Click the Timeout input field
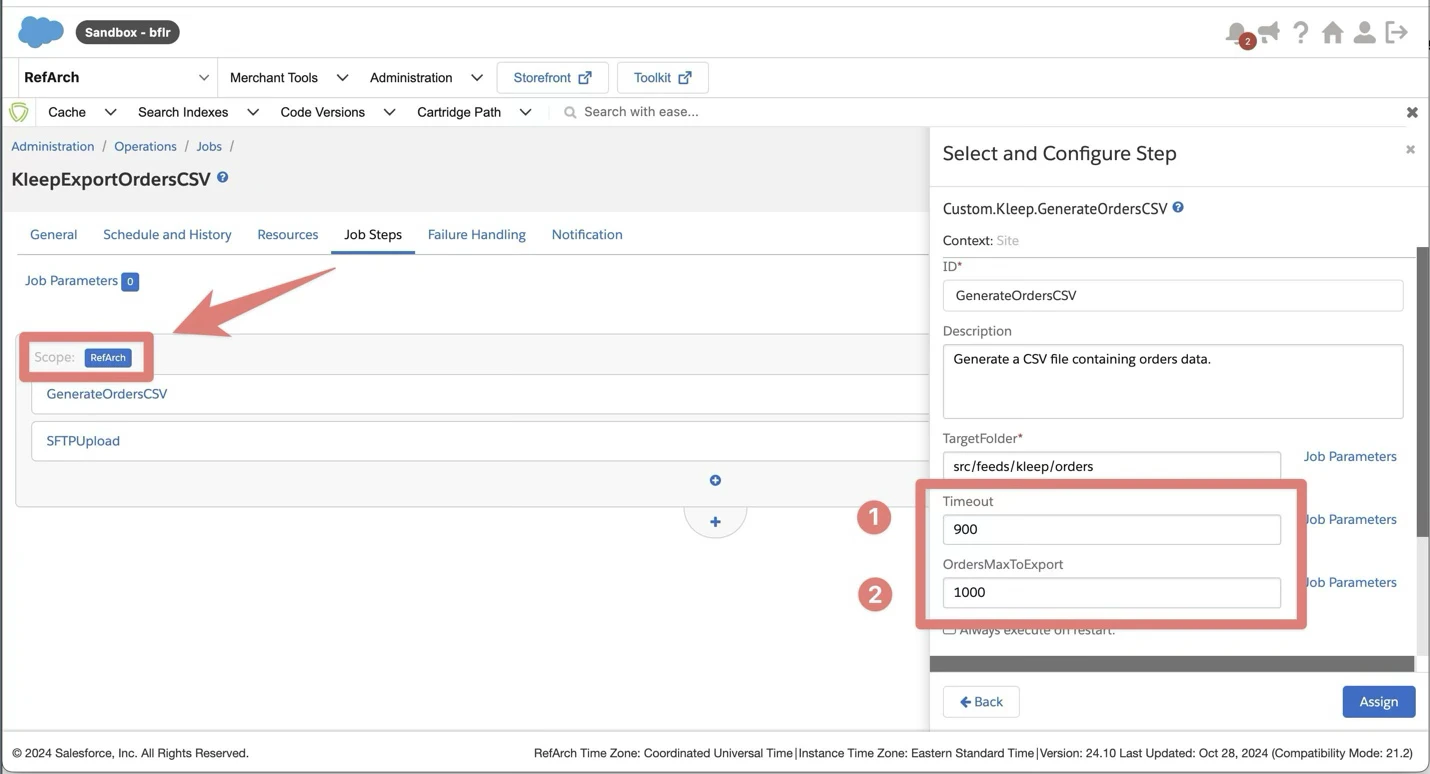The width and height of the screenshot is (1430, 774). click(x=1111, y=530)
